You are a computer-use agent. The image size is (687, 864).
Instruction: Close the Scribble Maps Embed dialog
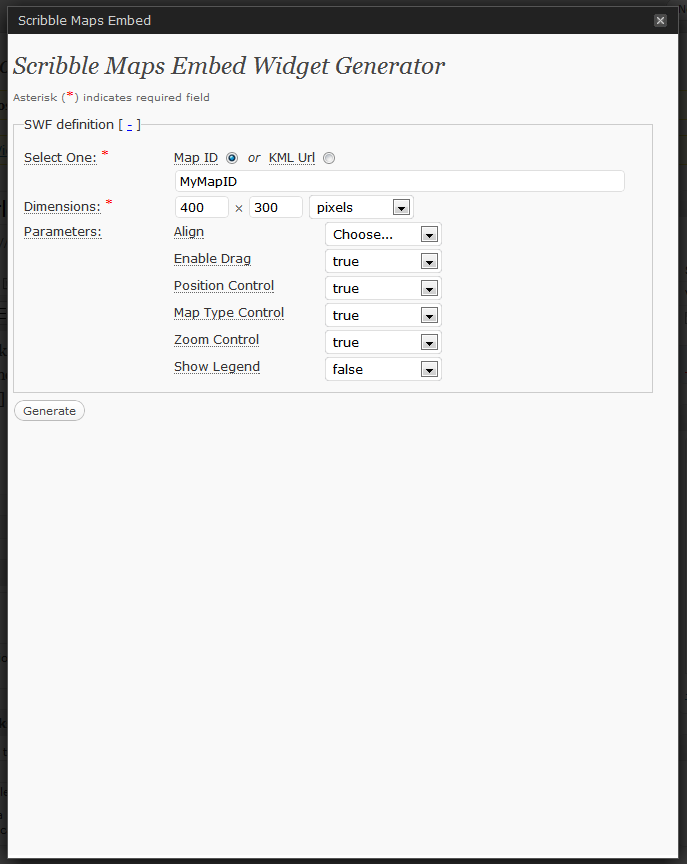660,20
